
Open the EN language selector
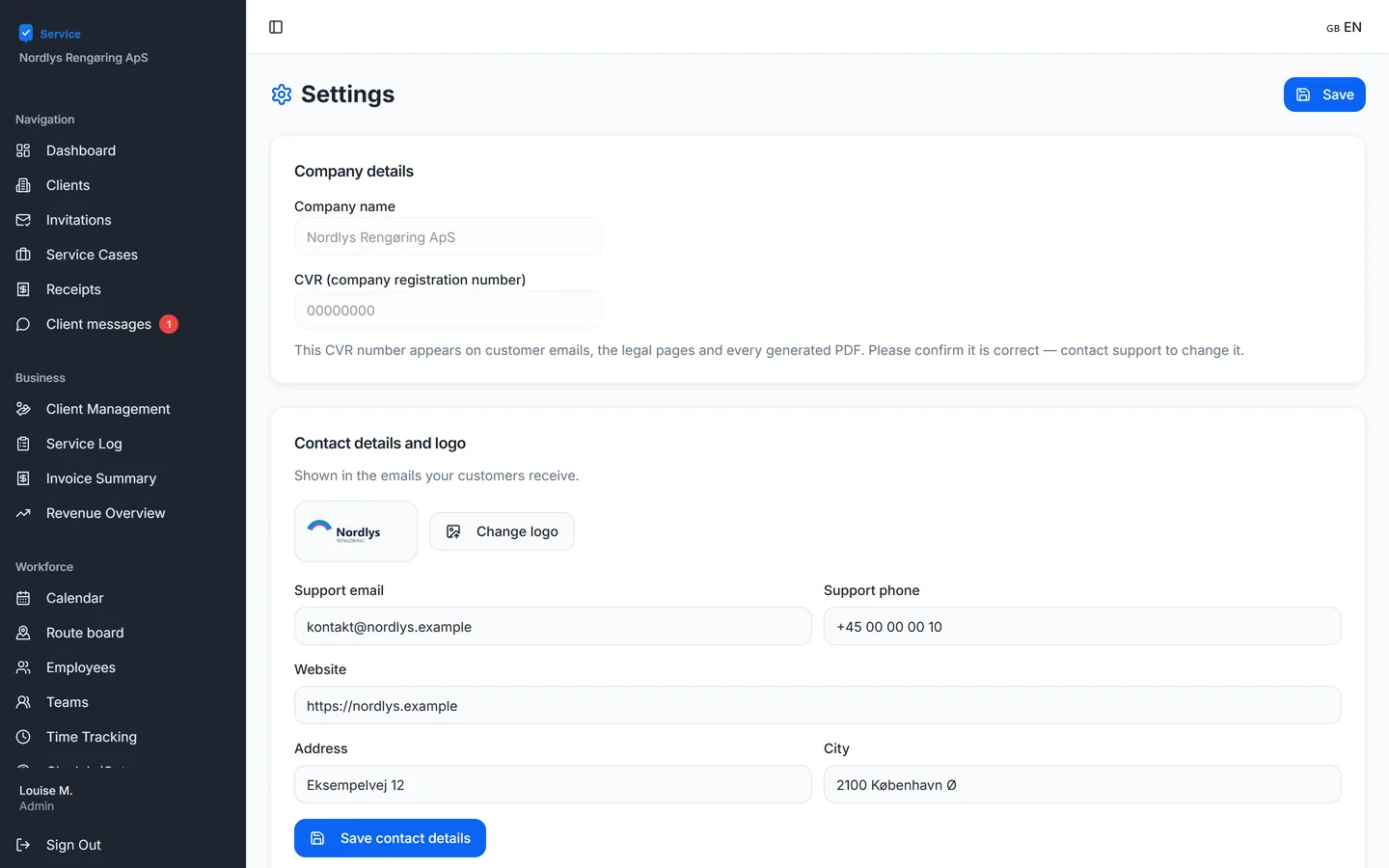tap(1344, 27)
